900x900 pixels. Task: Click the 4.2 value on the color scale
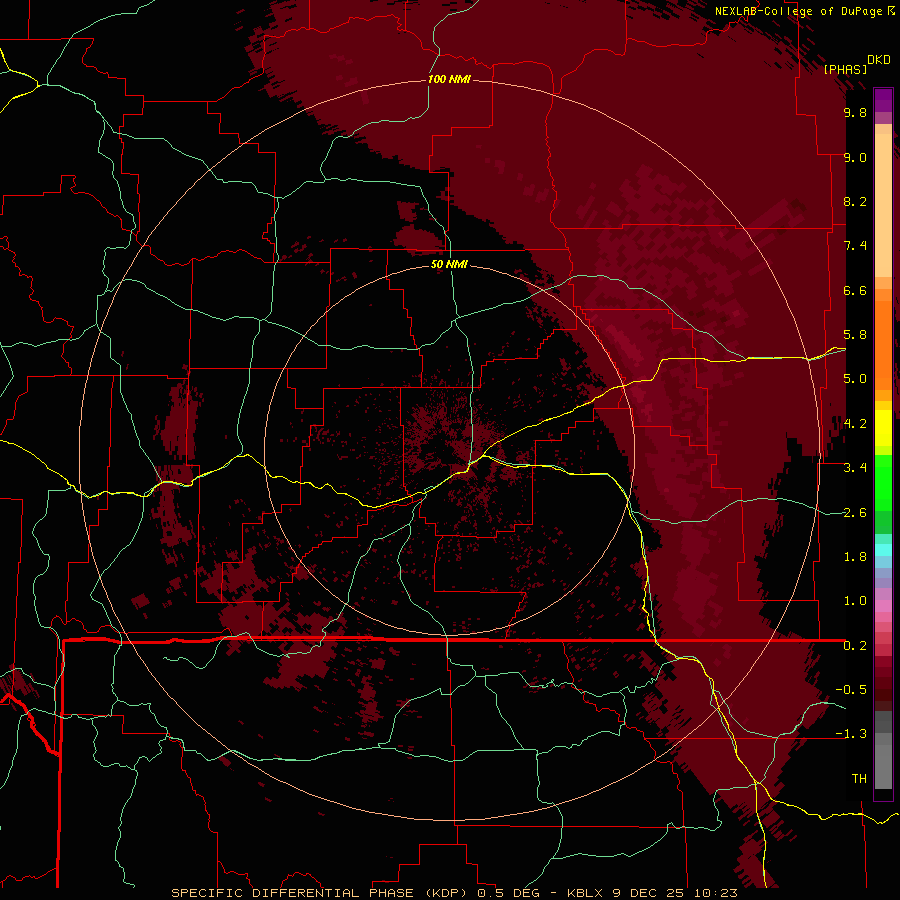(855, 424)
